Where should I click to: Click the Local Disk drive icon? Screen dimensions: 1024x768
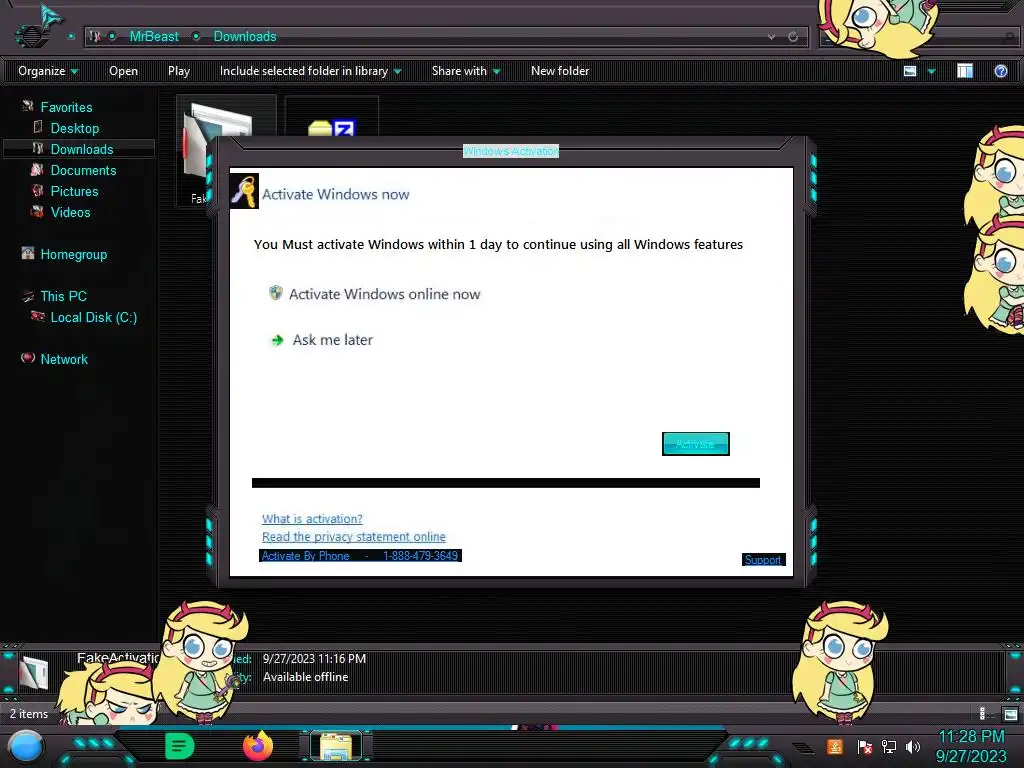[x=38, y=316]
